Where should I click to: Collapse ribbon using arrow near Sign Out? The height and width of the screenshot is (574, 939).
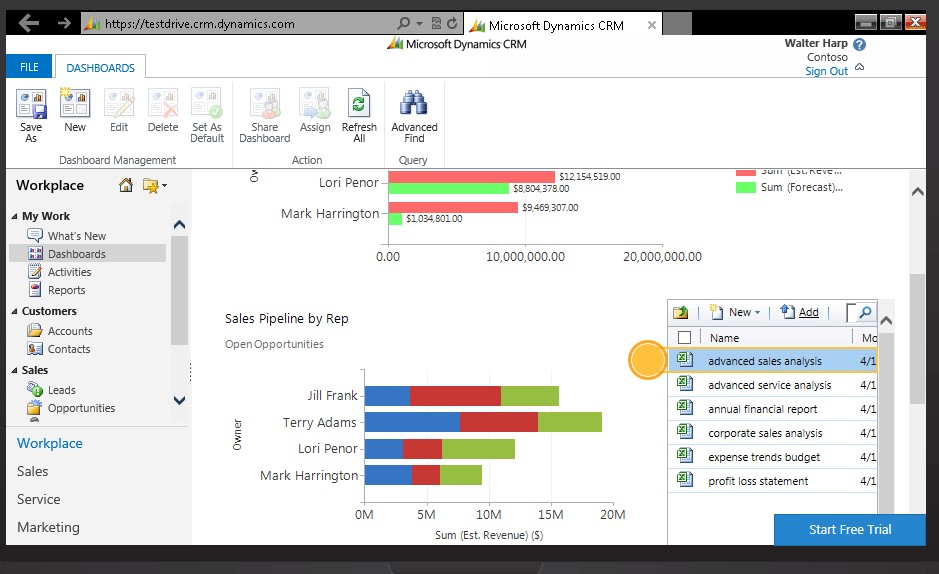pos(859,67)
